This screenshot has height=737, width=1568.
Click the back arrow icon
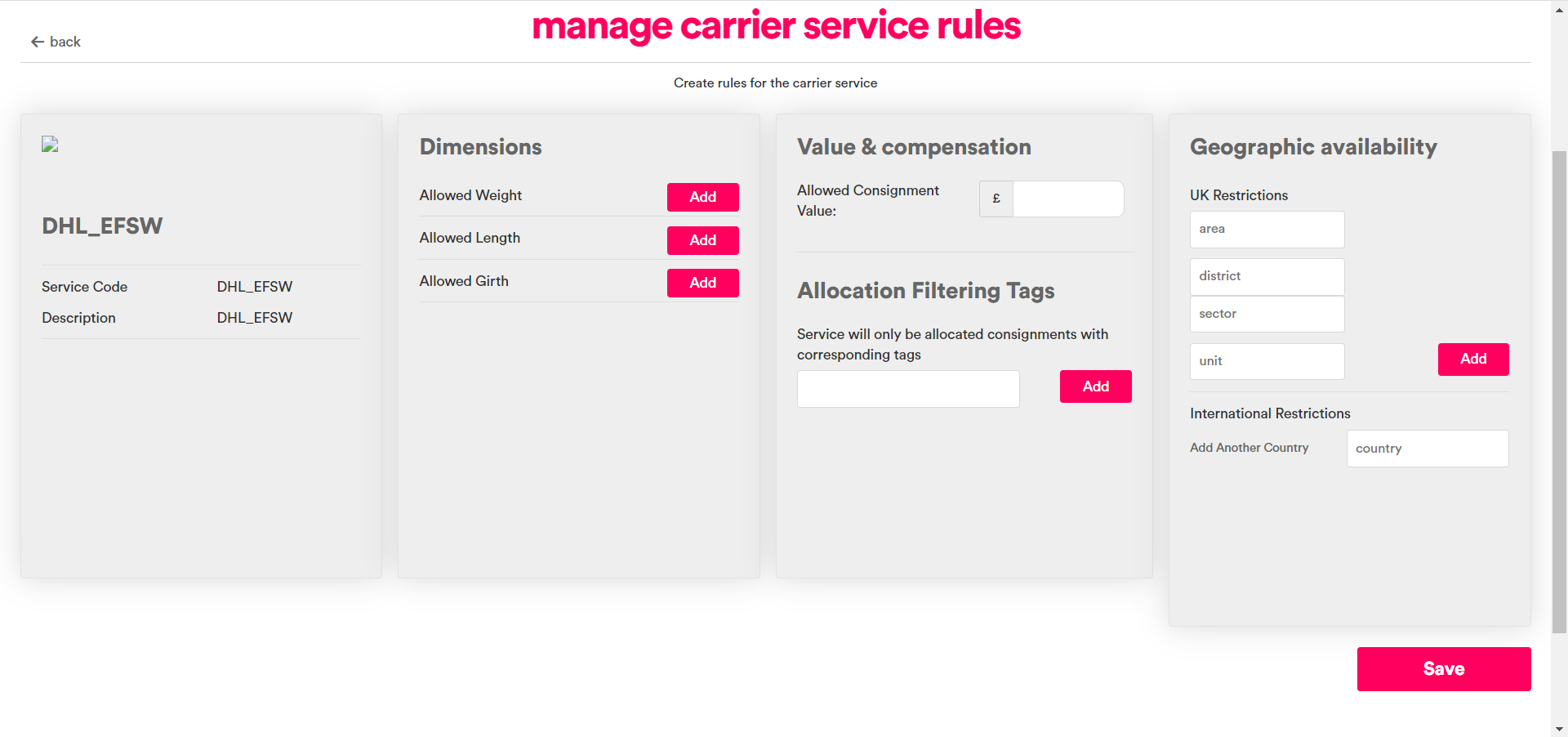click(37, 41)
